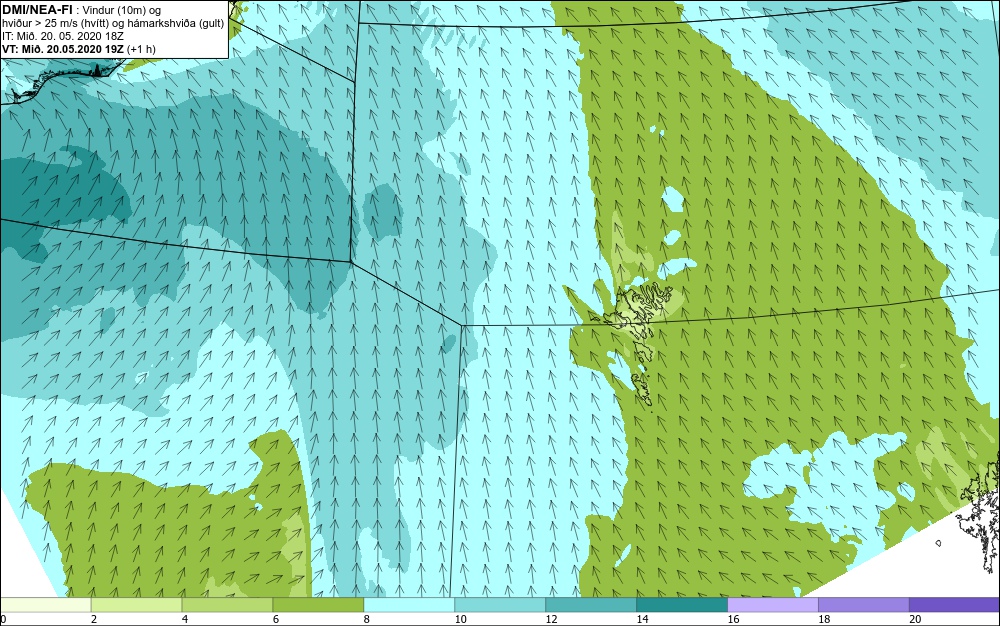Choose the 16–18 m/s light purple legend swatch

[x=773, y=605]
